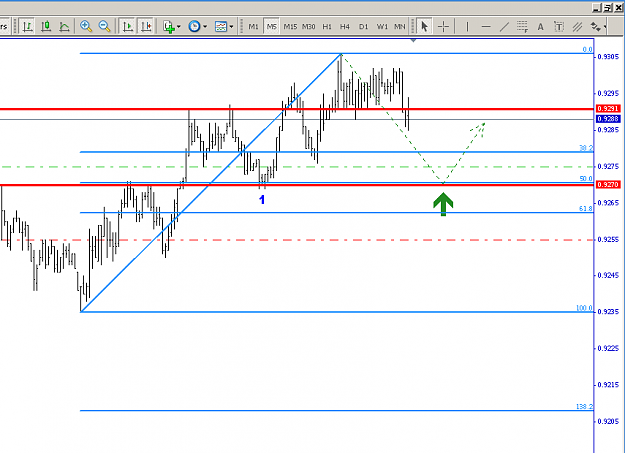
Task: Select the H4 timeframe
Action: (x=345, y=26)
